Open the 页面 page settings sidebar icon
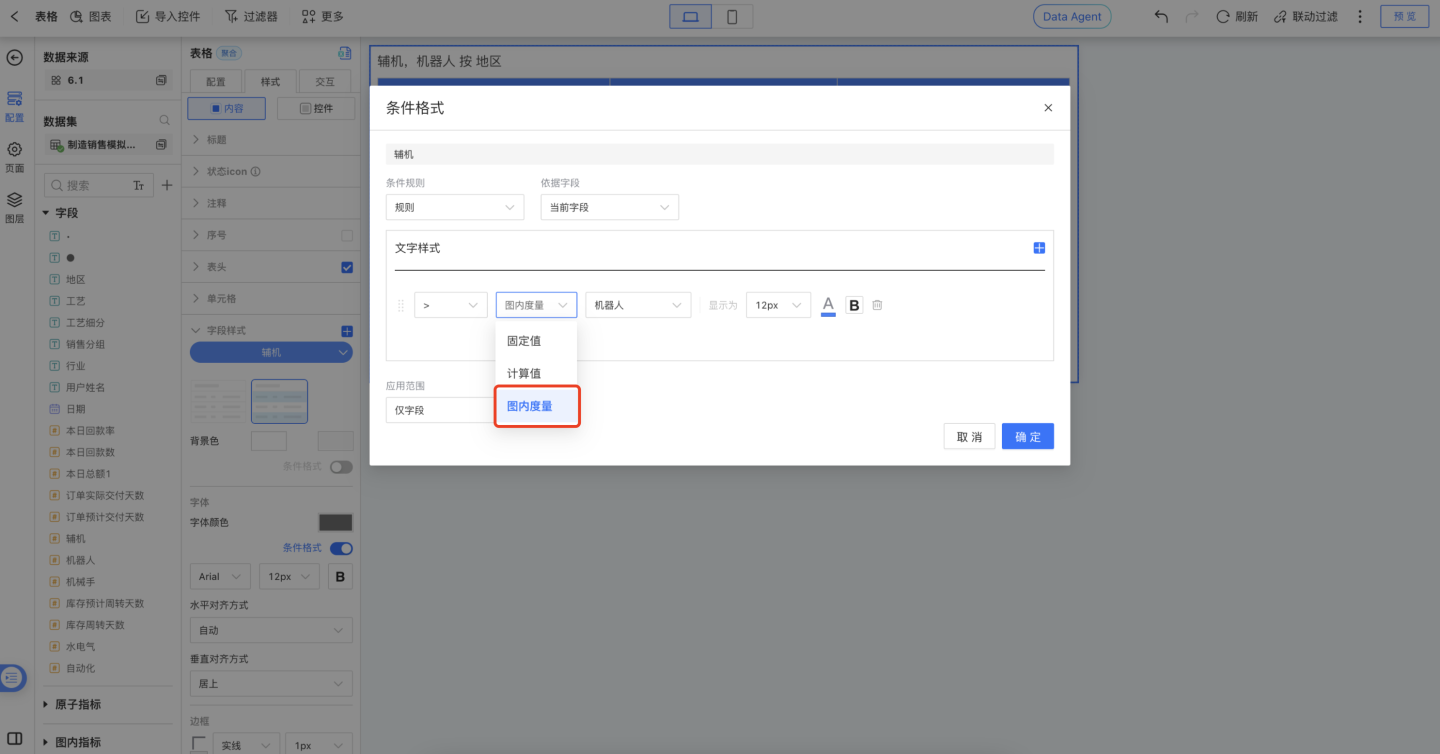Viewport: 1440px width, 754px height. pyautogui.click(x=14, y=156)
